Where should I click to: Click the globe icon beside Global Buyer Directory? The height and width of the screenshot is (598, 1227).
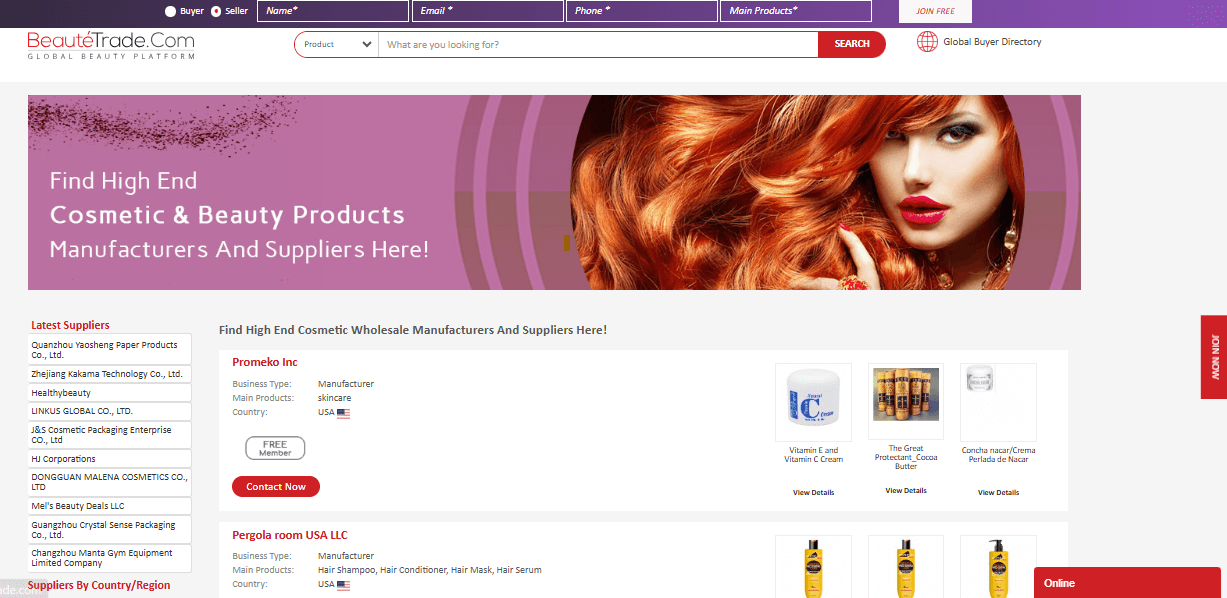click(927, 42)
